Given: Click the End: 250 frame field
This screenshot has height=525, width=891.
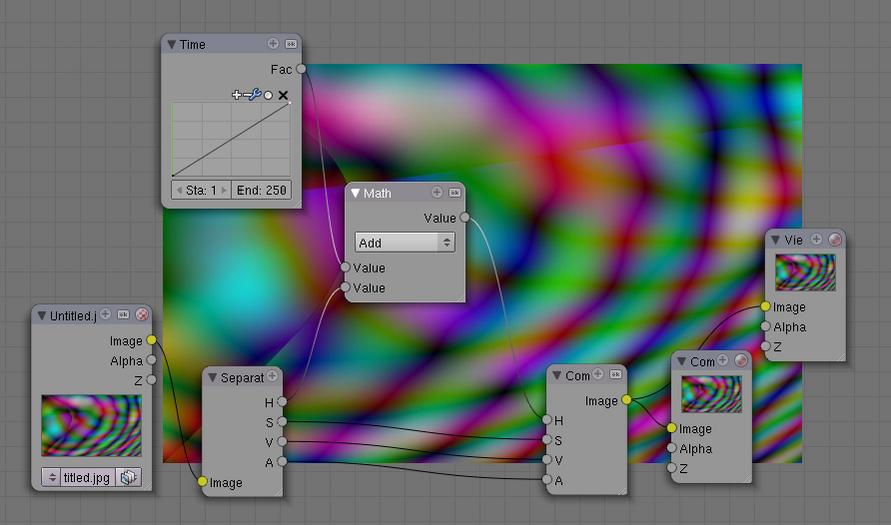Looking at the screenshot, I should coord(261,190).
